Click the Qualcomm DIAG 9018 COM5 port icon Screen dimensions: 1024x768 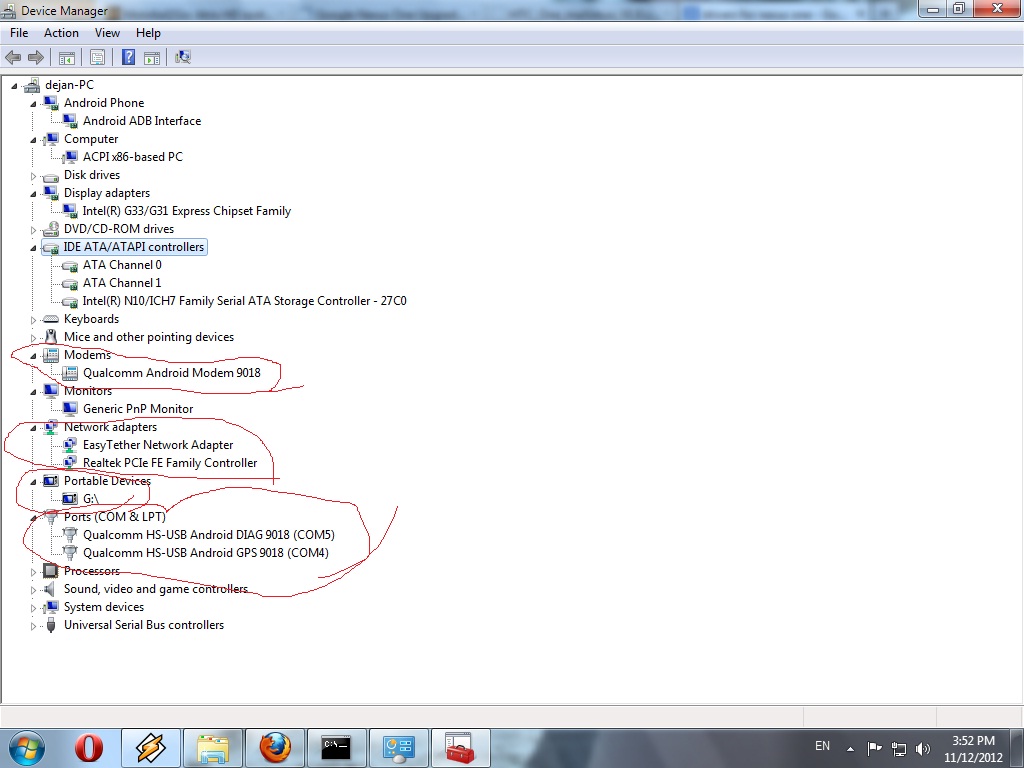point(70,535)
